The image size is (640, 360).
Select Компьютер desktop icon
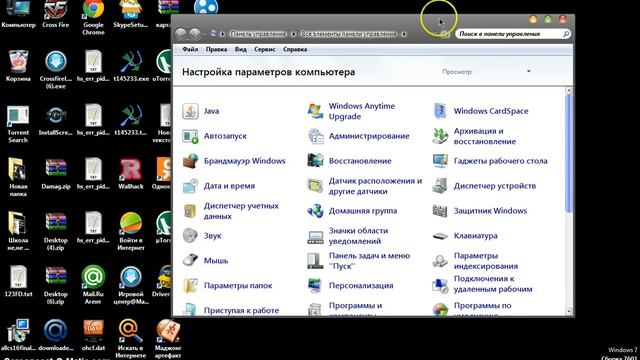(x=18, y=14)
